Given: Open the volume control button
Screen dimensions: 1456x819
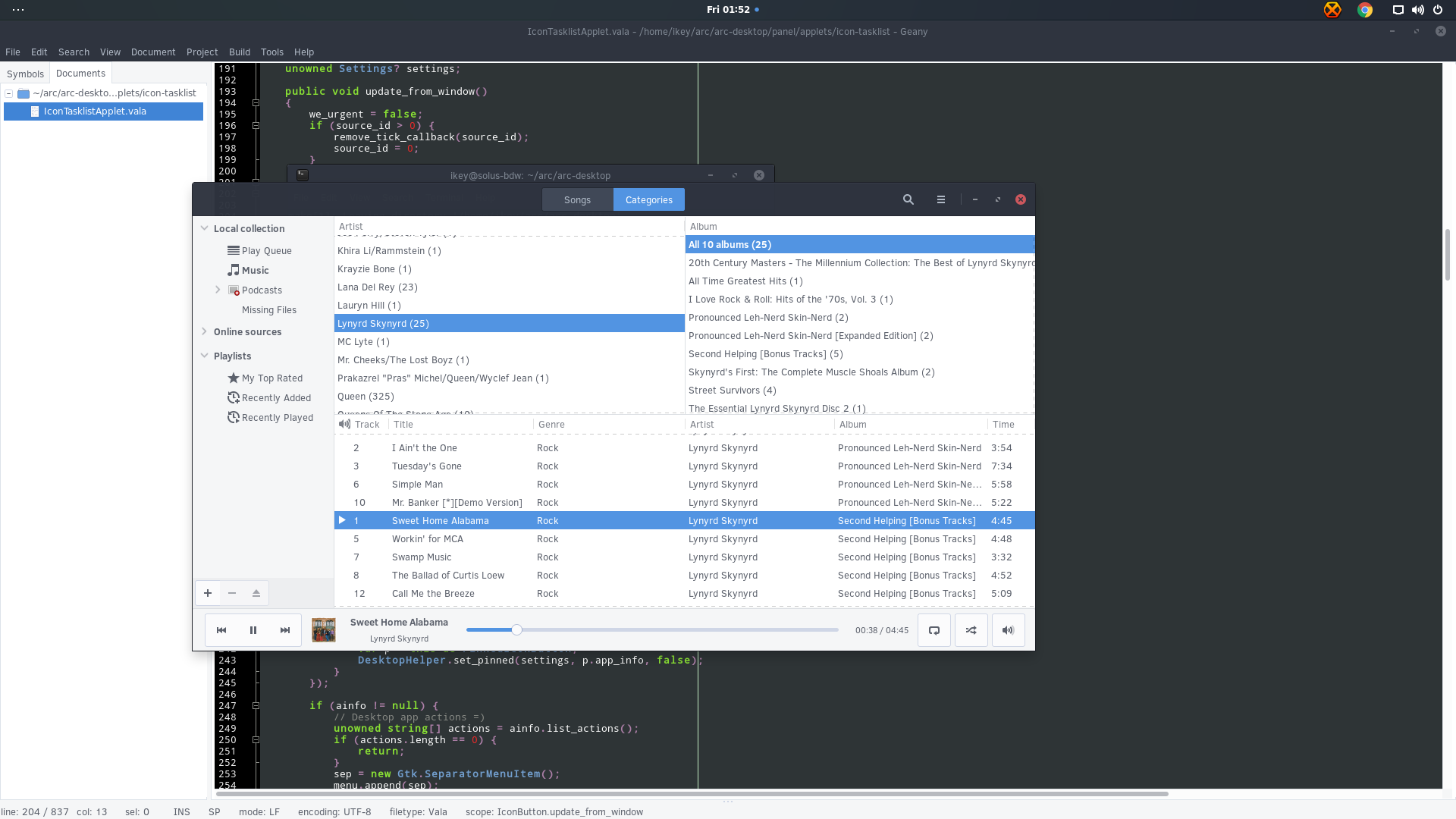Looking at the screenshot, I should (1008, 630).
